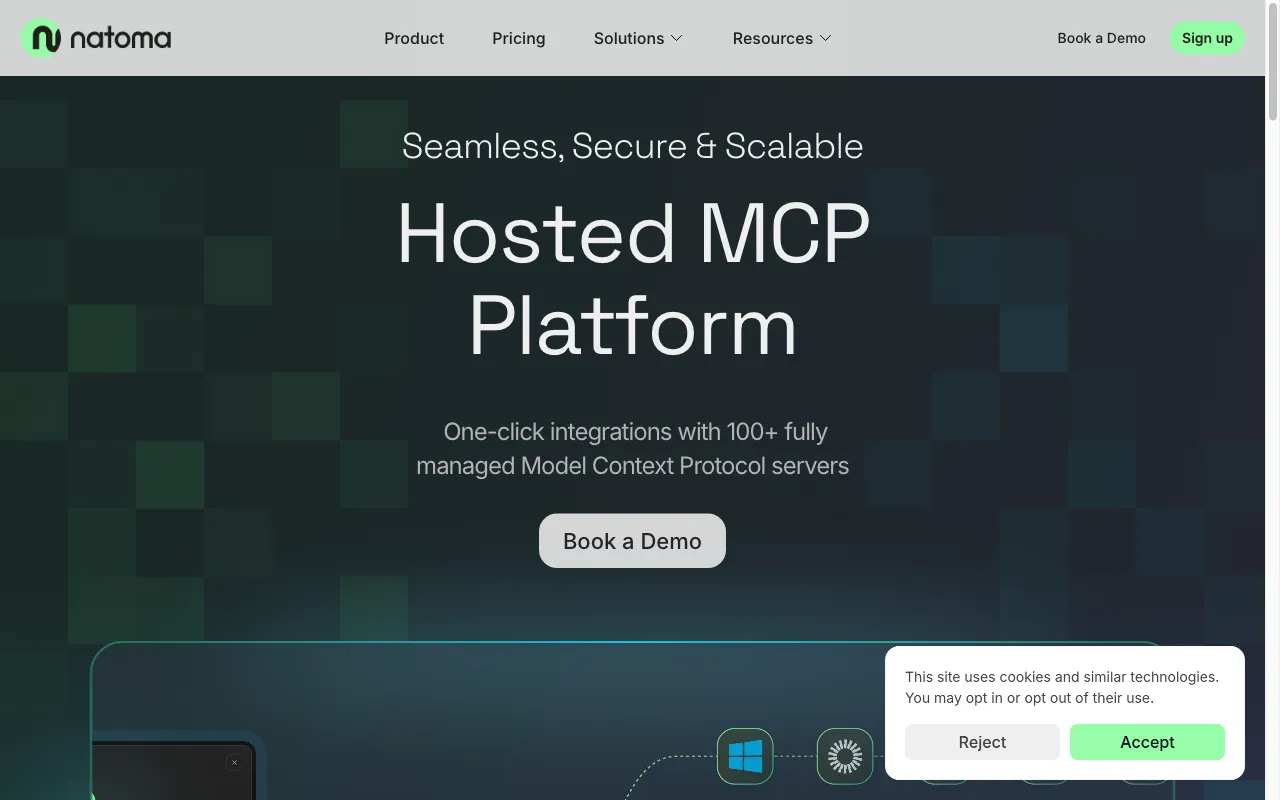
Task: Reject cookies in the consent banner
Action: click(x=982, y=742)
